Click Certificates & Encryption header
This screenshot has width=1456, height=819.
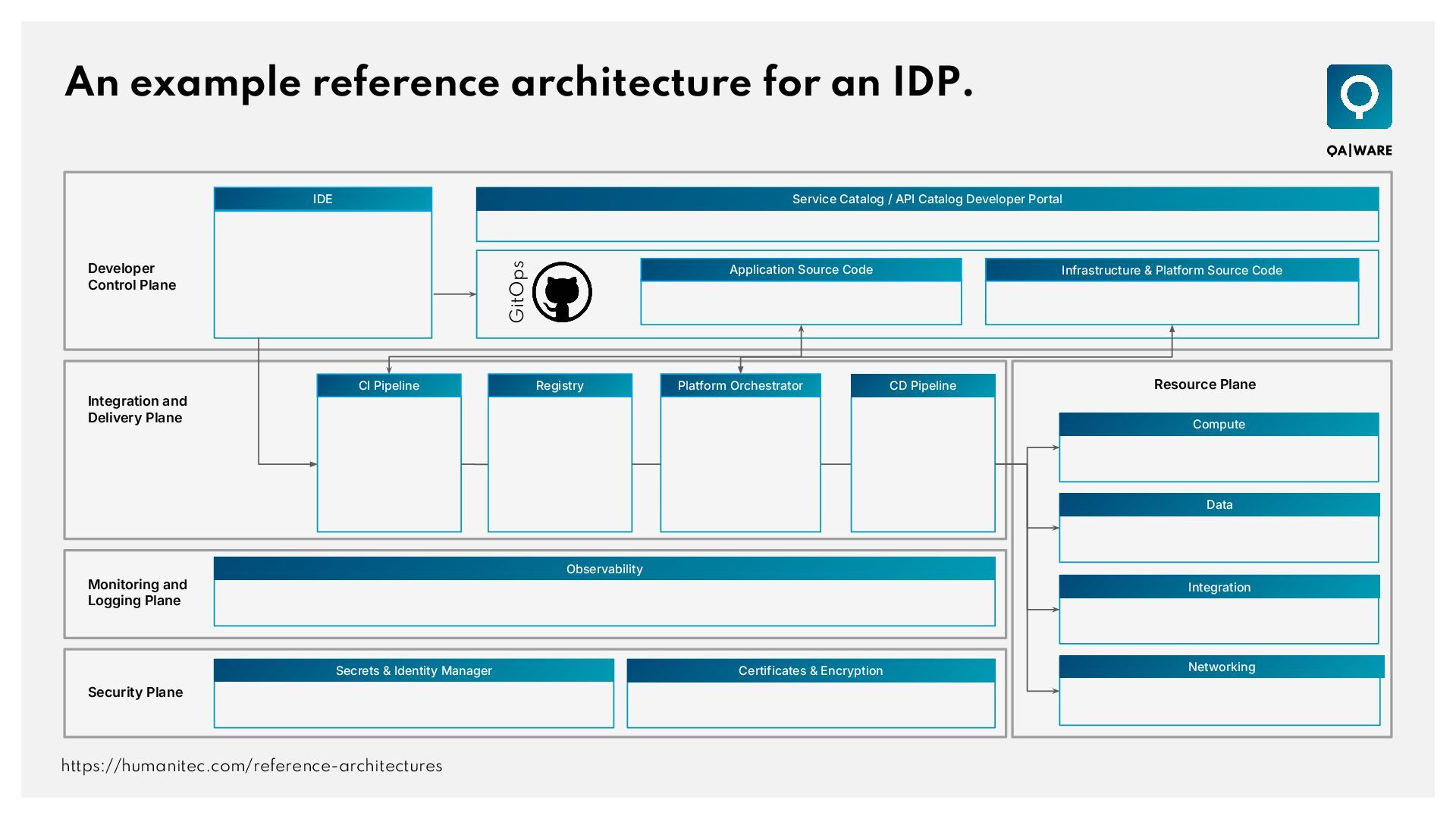pos(810,671)
